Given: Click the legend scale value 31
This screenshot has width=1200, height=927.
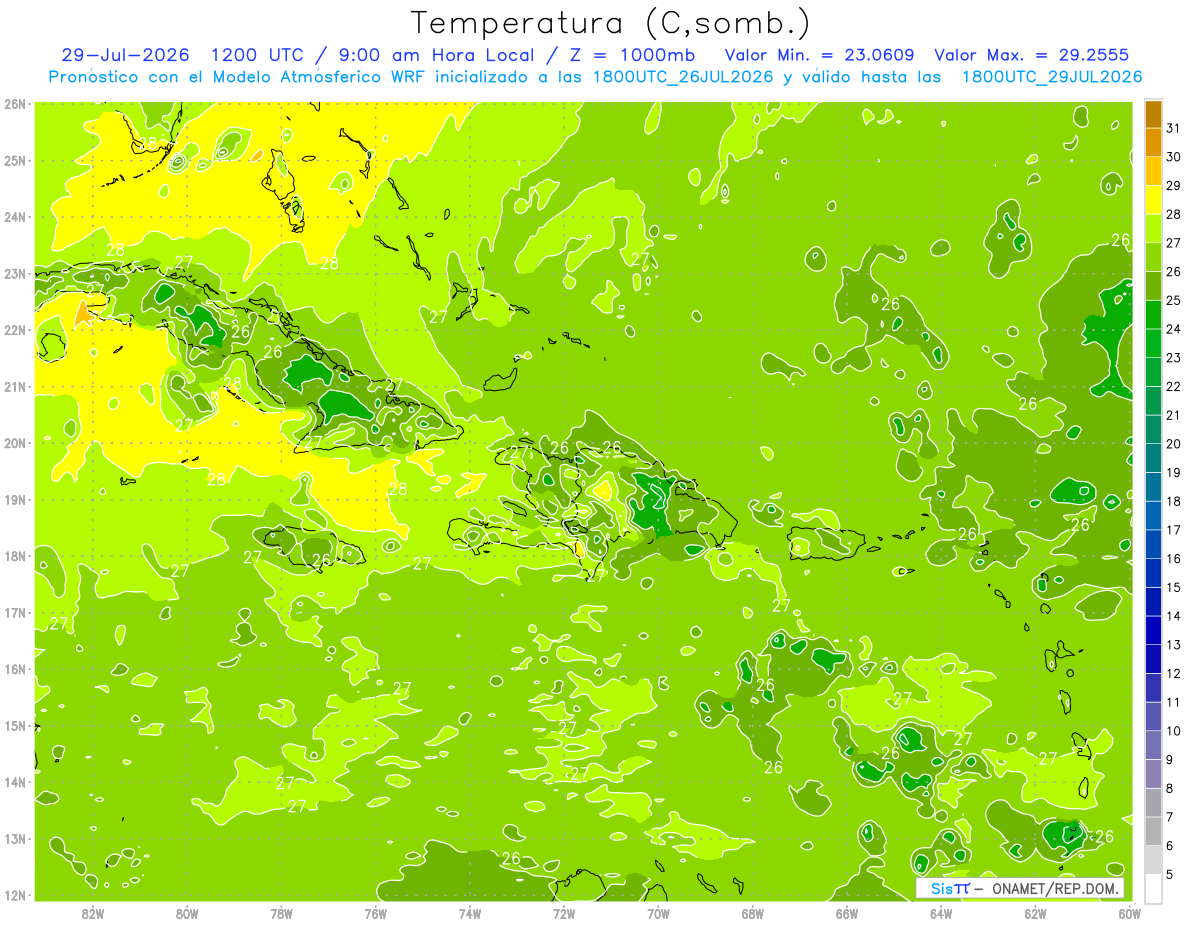Looking at the screenshot, I should click(1174, 128).
